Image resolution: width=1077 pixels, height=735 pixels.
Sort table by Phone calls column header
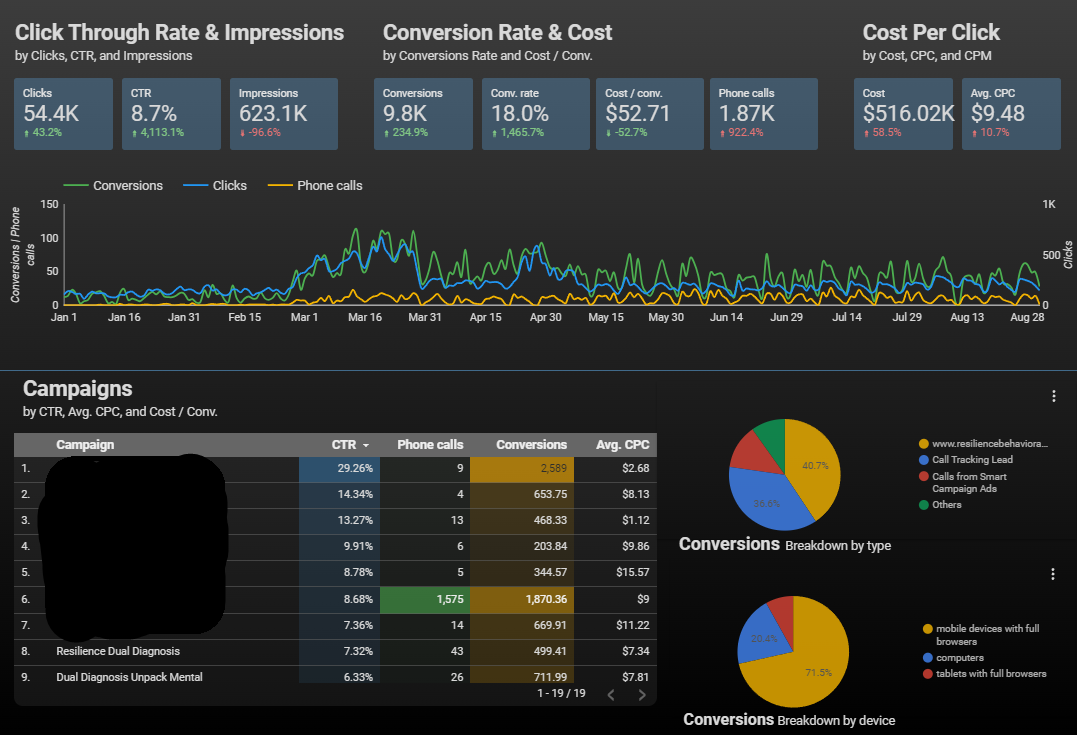click(x=430, y=445)
